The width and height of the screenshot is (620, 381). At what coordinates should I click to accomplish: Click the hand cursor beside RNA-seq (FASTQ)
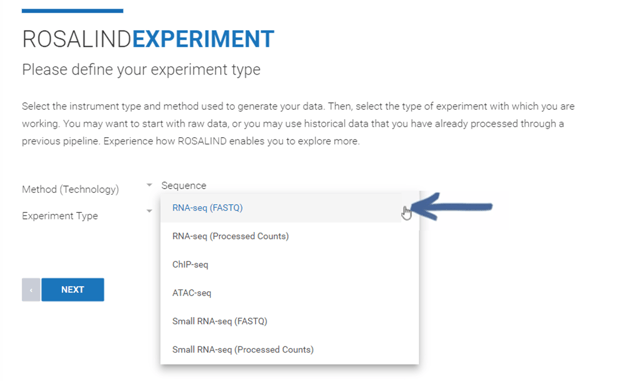point(406,213)
